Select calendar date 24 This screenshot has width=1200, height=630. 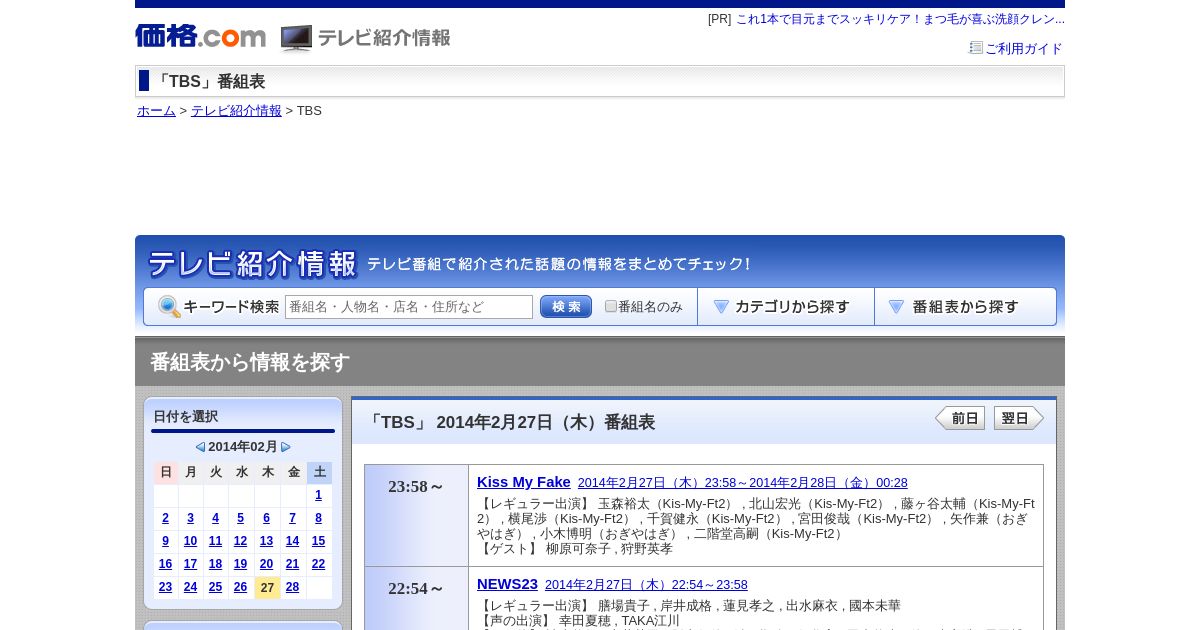190,587
